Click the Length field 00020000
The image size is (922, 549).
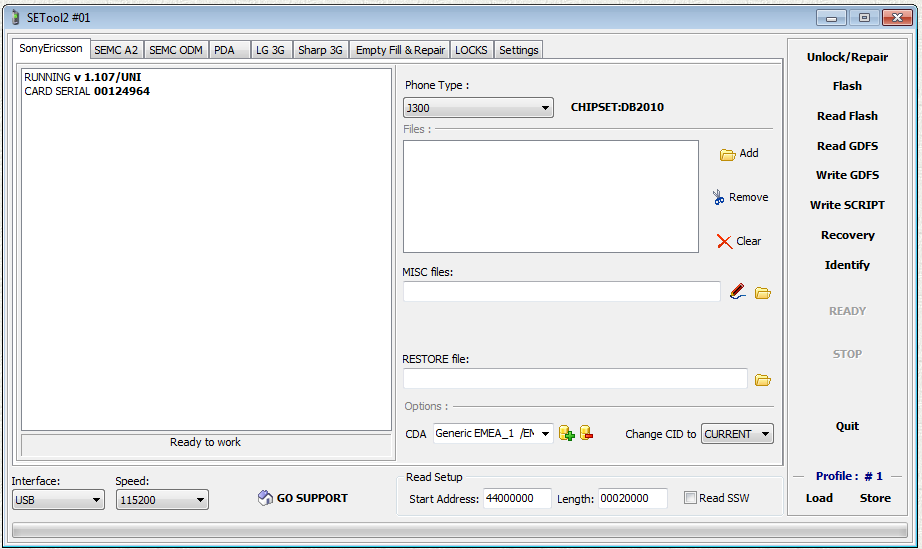point(633,498)
